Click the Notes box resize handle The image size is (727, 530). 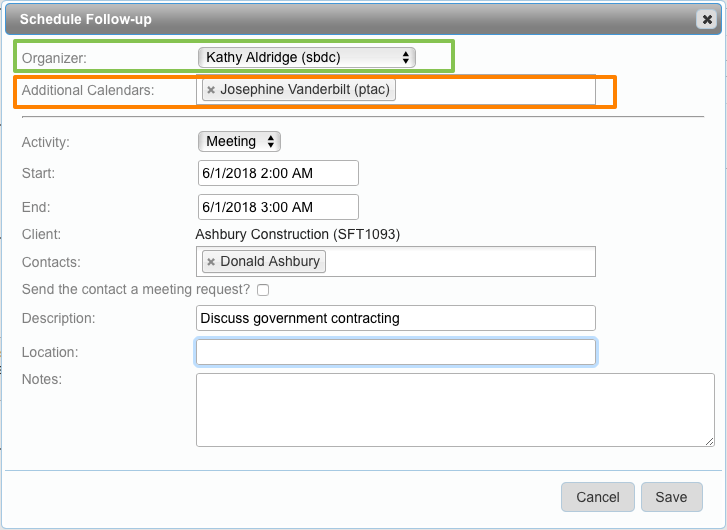pyautogui.click(x=709, y=440)
